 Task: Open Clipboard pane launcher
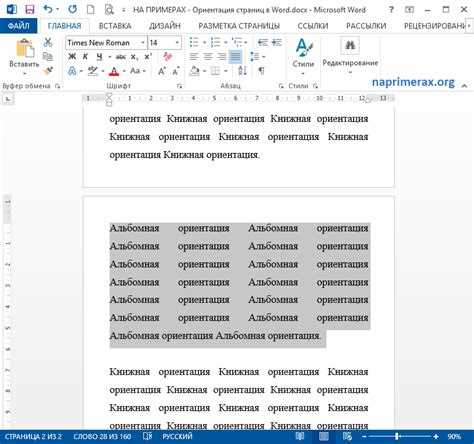[x=57, y=86]
